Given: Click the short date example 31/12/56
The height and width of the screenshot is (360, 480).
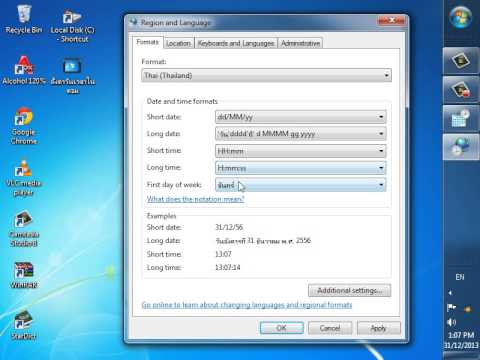Looking at the screenshot, I should click(x=229, y=227).
